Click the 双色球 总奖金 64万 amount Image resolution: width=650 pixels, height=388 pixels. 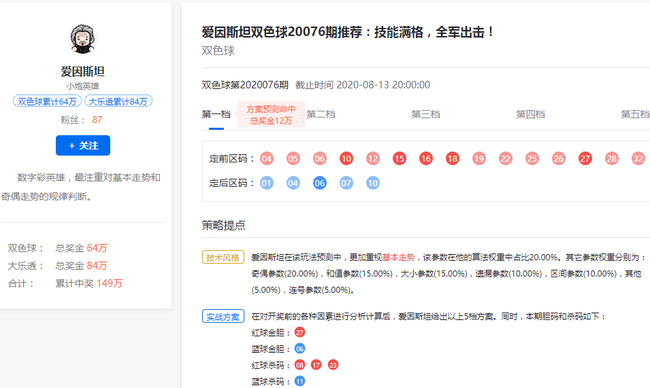point(97,248)
